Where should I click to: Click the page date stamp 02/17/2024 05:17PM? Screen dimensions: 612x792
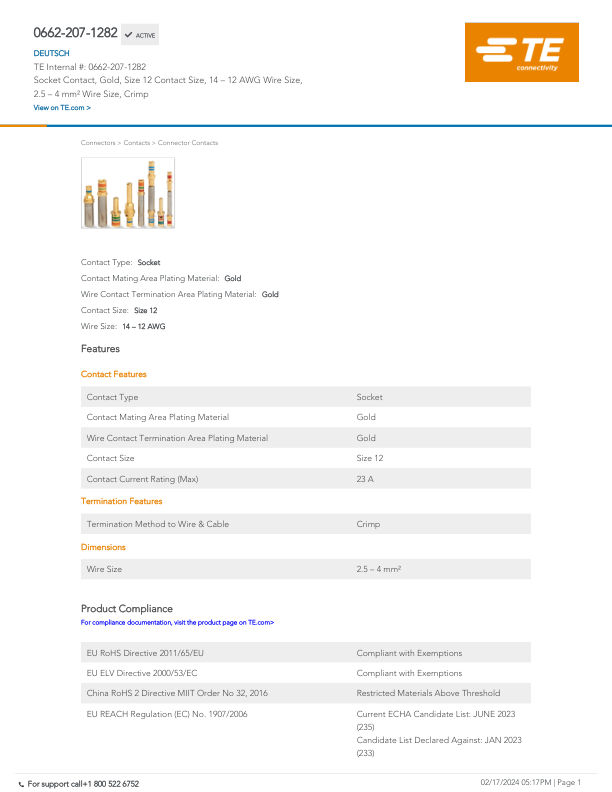click(x=516, y=782)
